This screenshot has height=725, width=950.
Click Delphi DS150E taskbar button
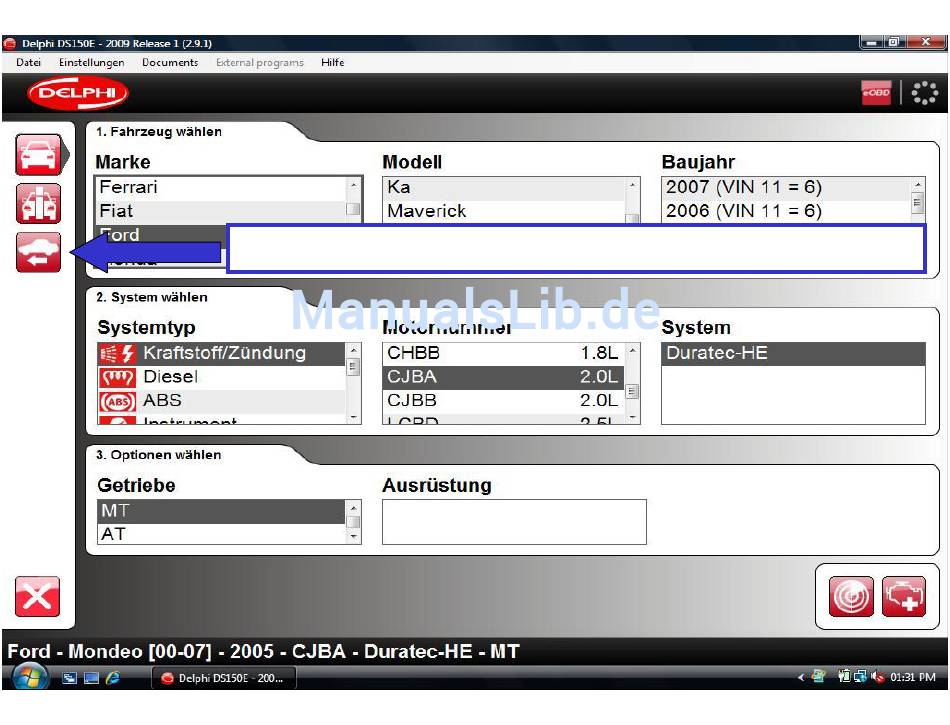(224, 678)
